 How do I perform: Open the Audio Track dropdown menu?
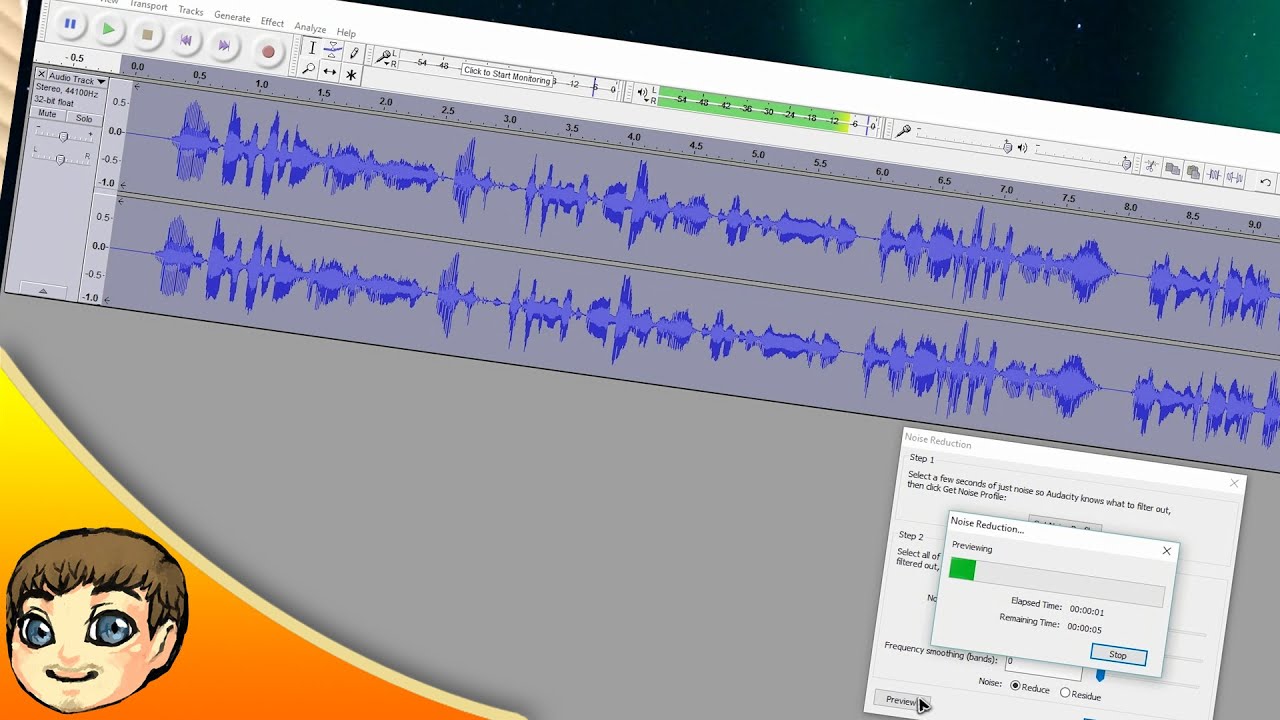(77, 80)
